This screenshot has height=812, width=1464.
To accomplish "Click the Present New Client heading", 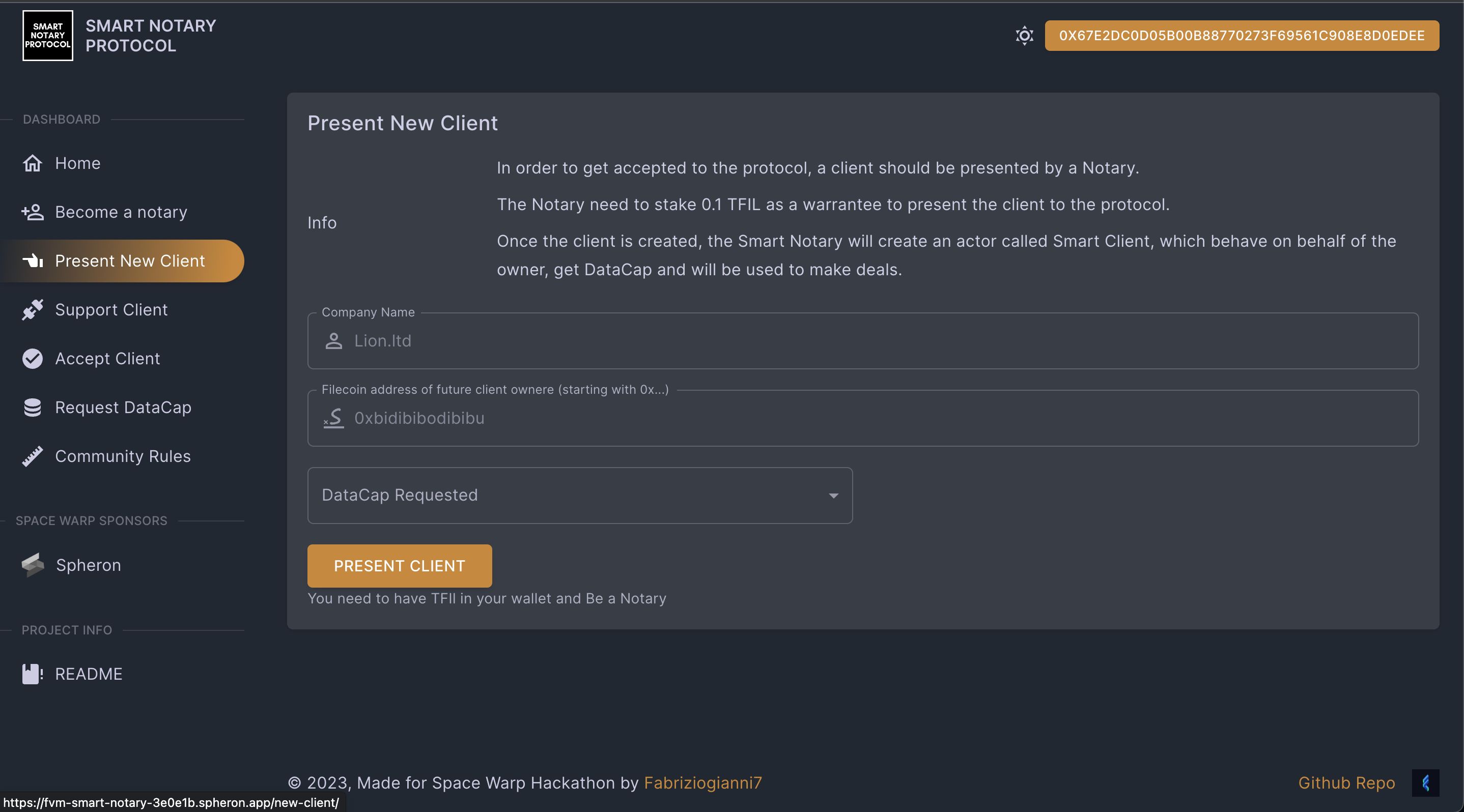I will [402, 123].
